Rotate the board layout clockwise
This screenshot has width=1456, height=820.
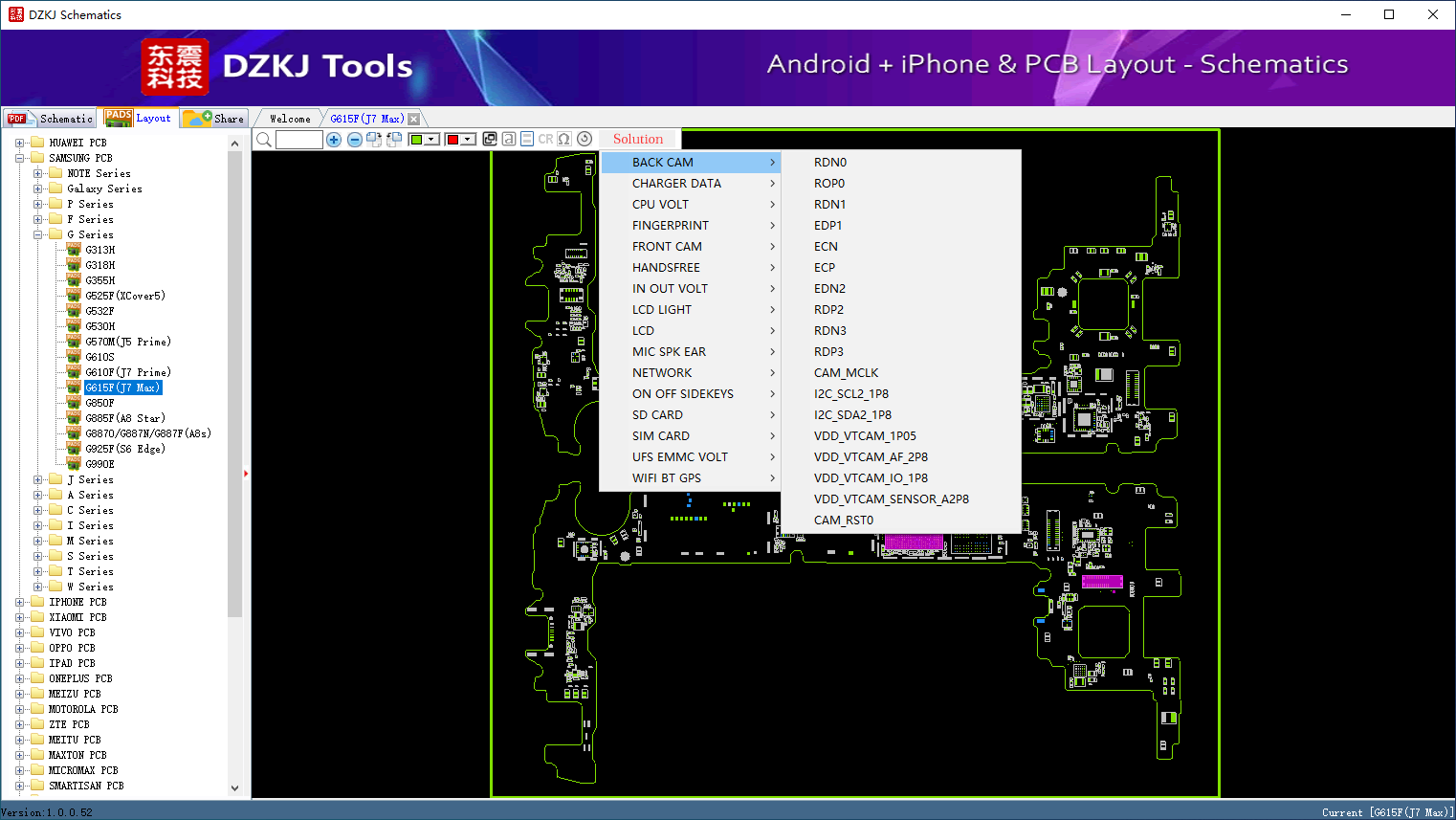pyautogui.click(x=374, y=140)
